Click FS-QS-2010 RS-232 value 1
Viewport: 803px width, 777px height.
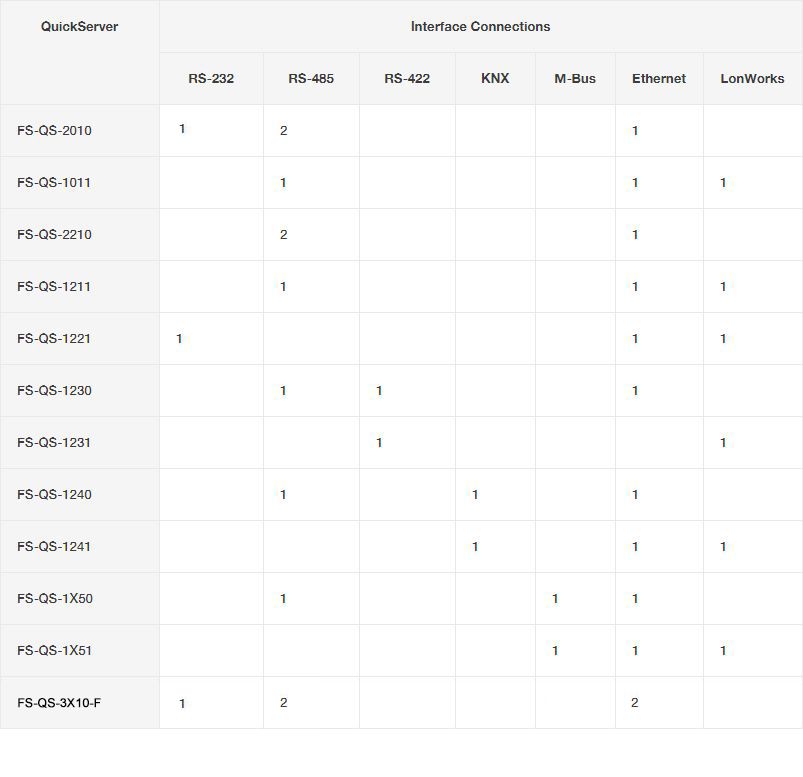[182, 129]
